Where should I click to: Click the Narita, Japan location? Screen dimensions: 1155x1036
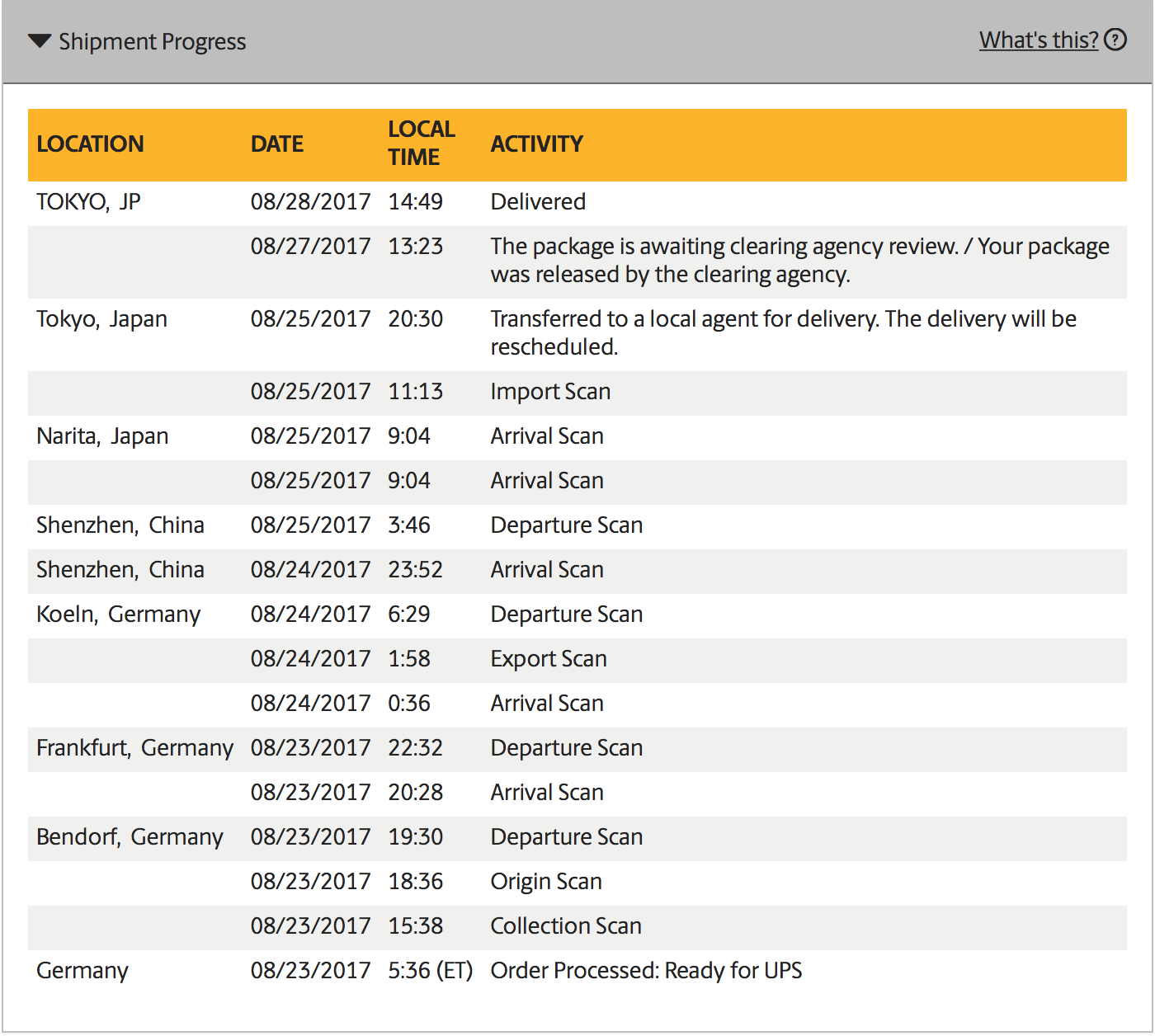click(x=102, y=436)
